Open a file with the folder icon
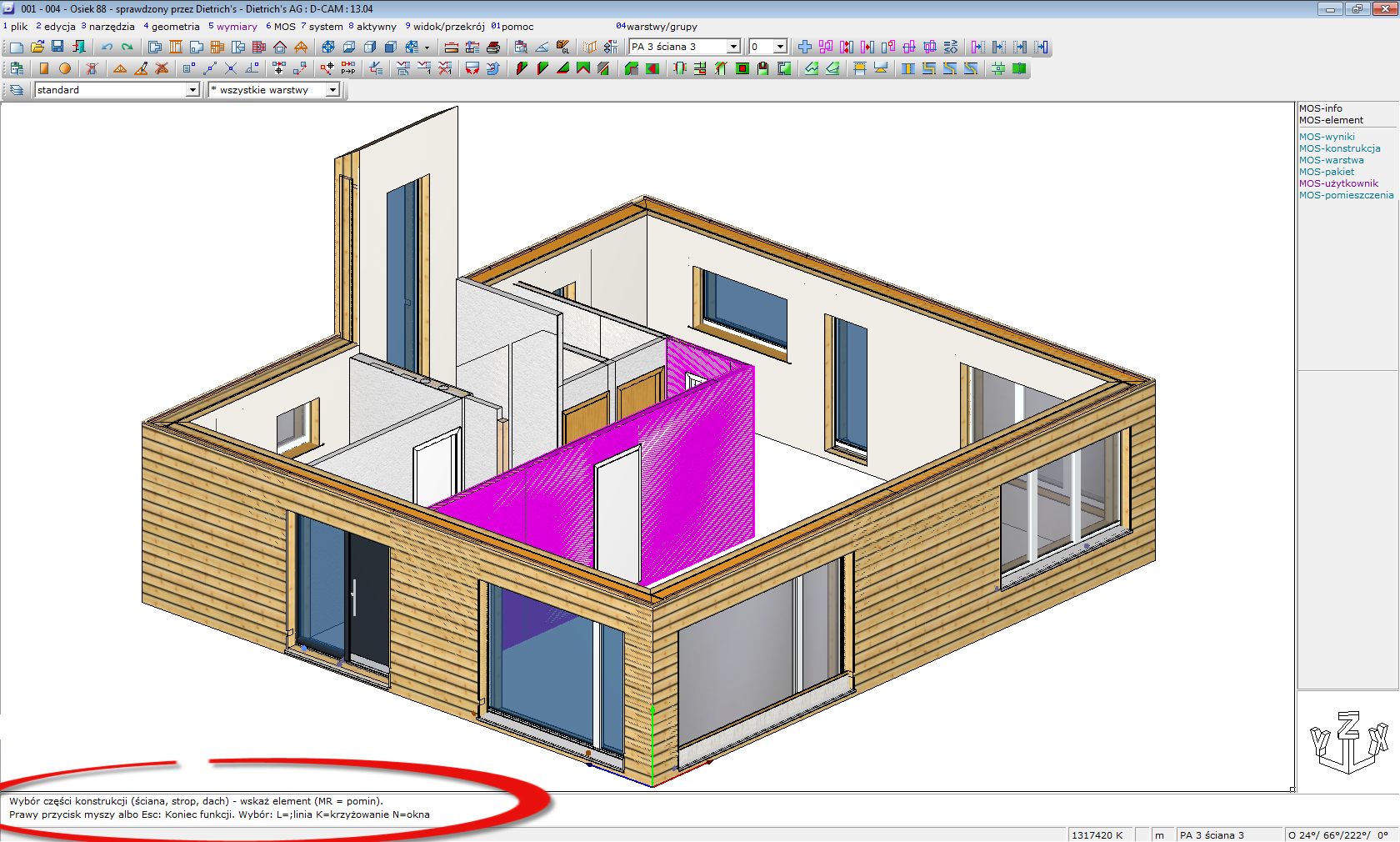The image size is (1400, 842). (37, 48)
